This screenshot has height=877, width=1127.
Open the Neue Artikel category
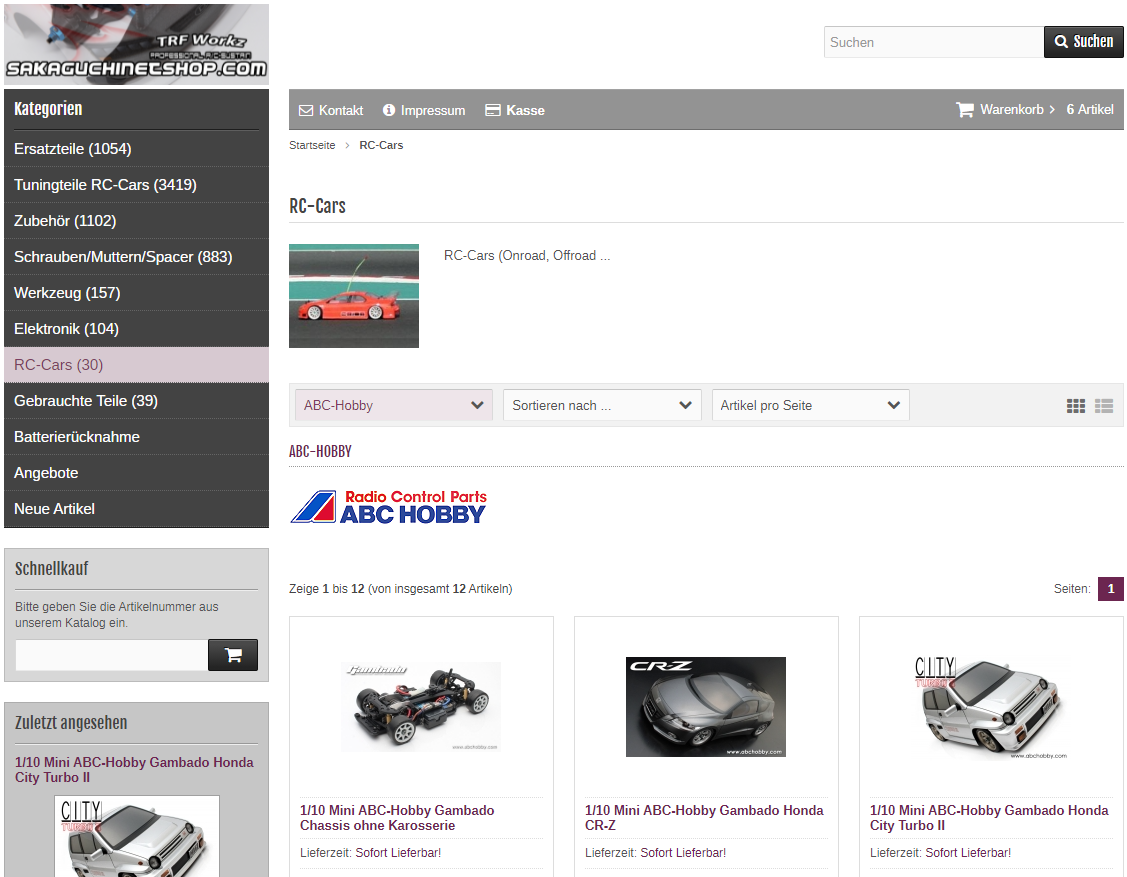click(x=137, y=508)
